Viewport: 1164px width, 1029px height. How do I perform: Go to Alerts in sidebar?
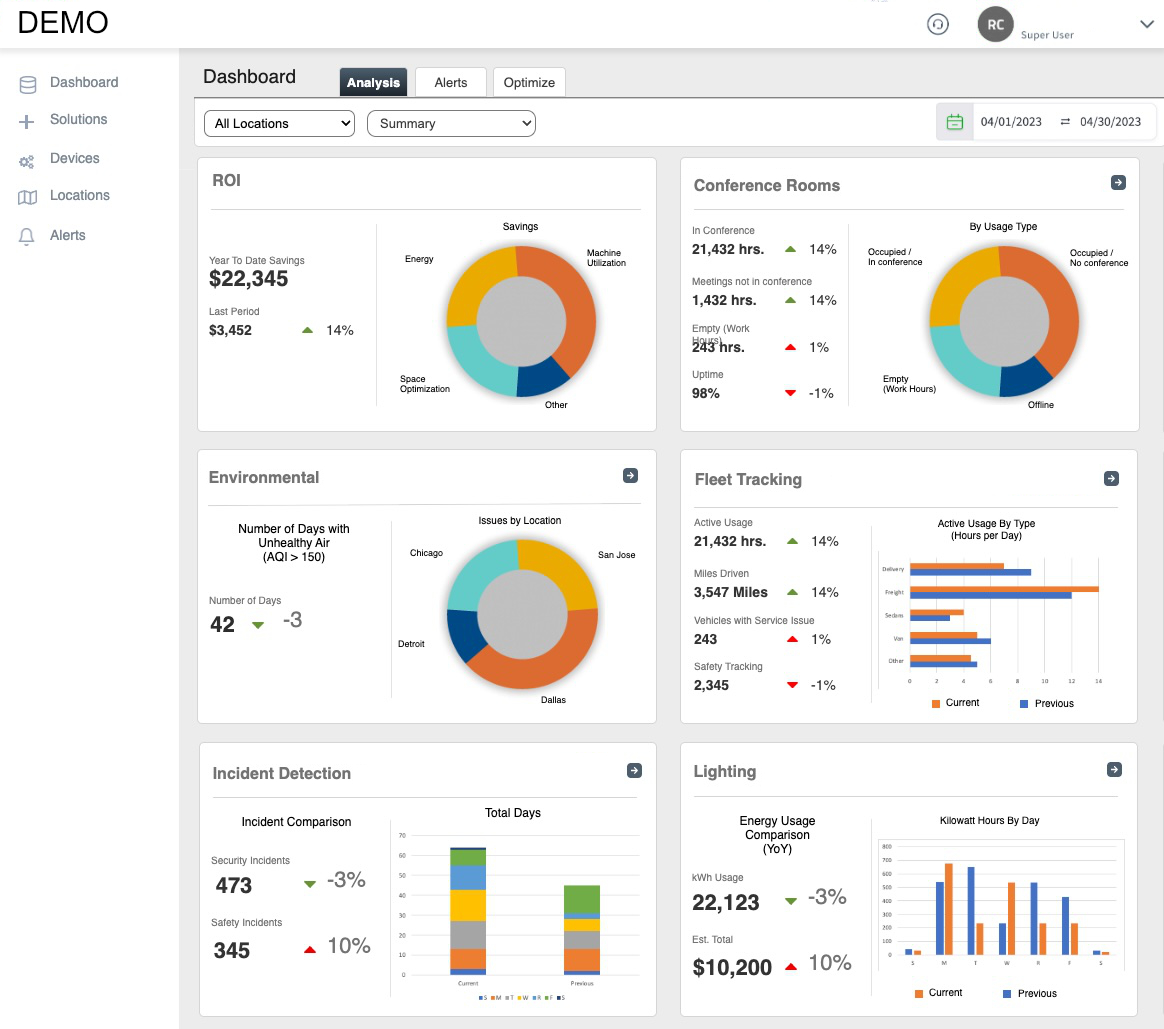[x=68, y=235]
